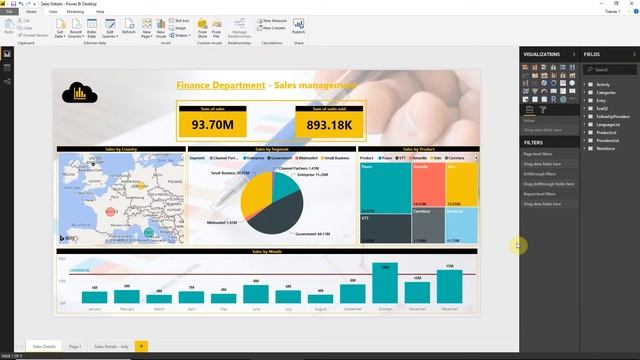Viewport: 640px width, 360px height.
Task: Open the Page 1 tab
Action: click(75, 347)
